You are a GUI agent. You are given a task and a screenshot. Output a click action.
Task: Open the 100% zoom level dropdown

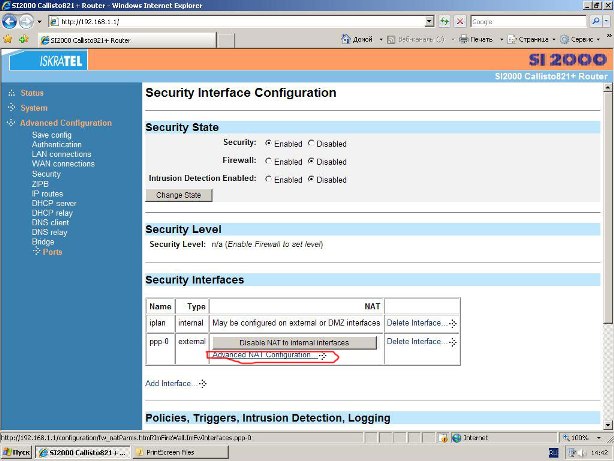(598, 437)
